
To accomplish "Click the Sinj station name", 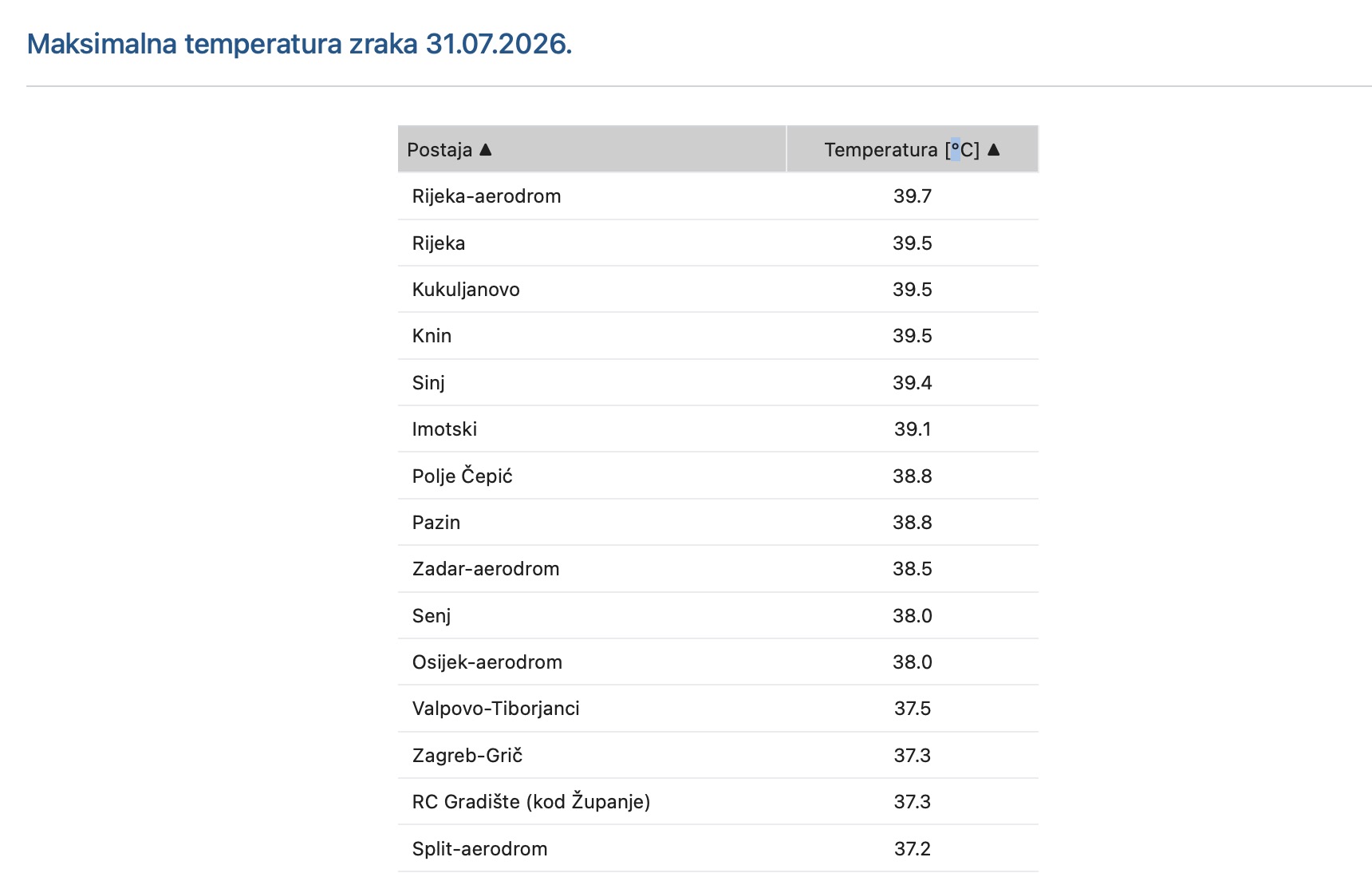I will point(428,383).
